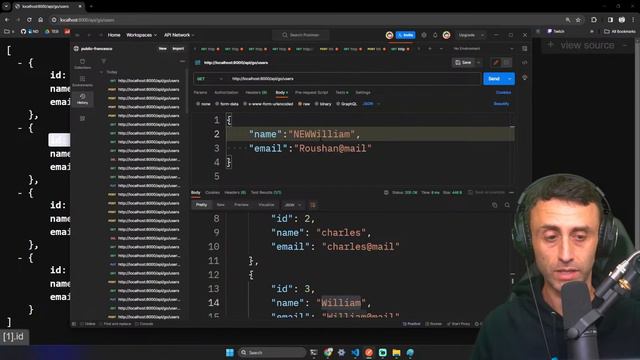The width and height of the screenshot is (640, 360).
Task: Open the request info icon beside Send
Action: point(524,78)
